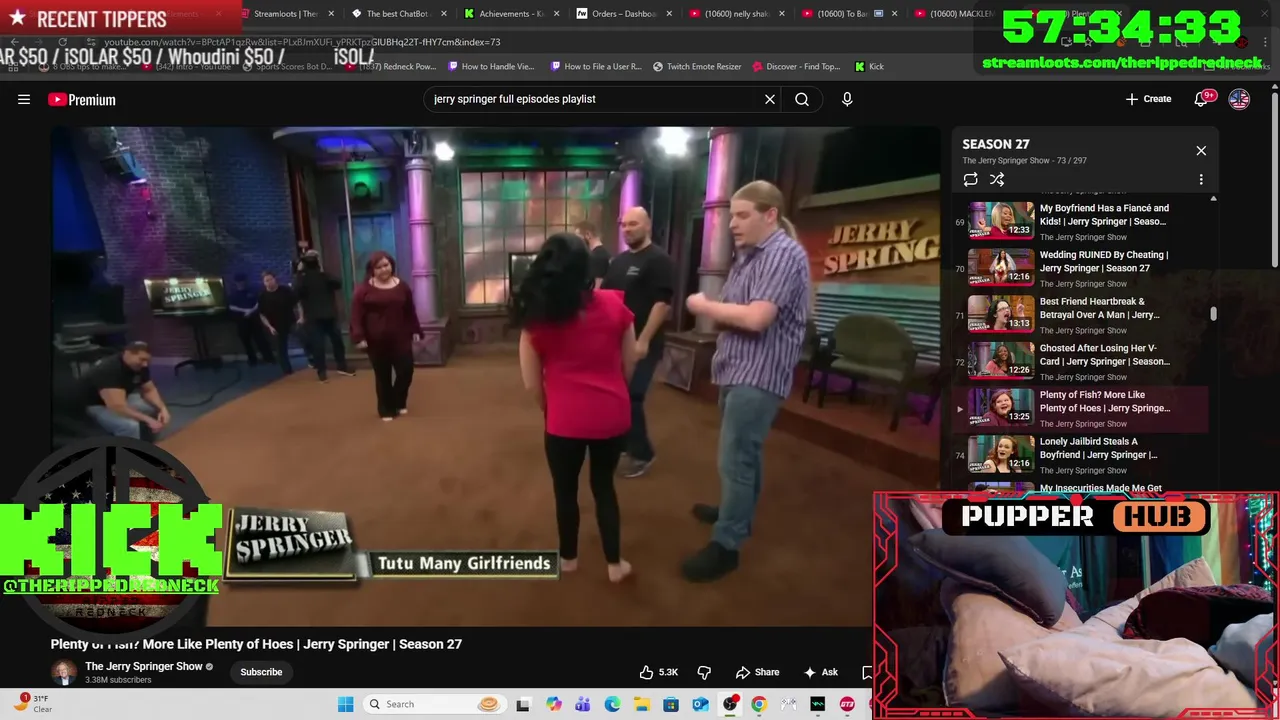
Task: Select current 'Plenty of Fish?' playlist item
Action: coord(1082,408)
